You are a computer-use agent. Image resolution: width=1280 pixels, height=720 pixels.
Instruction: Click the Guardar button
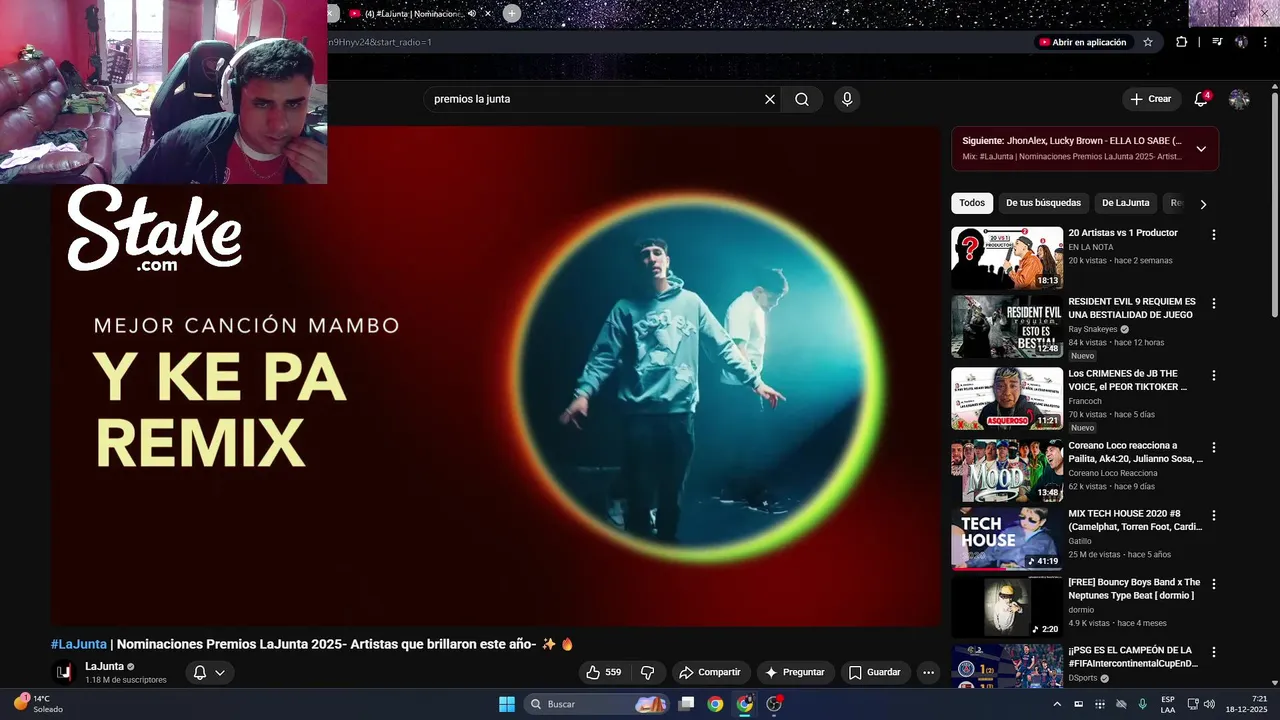[875, 672]
